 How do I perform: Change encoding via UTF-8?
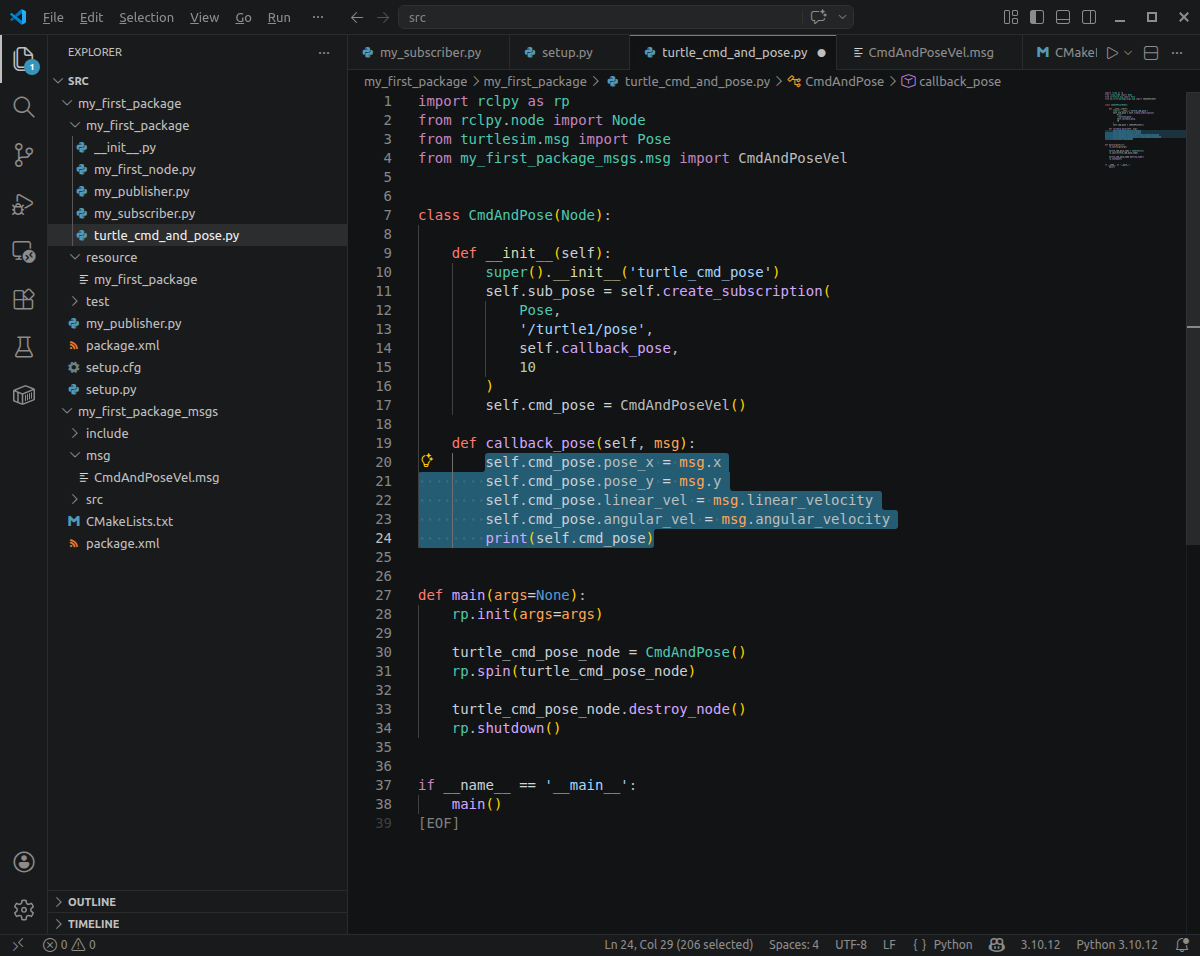[851, 944]
